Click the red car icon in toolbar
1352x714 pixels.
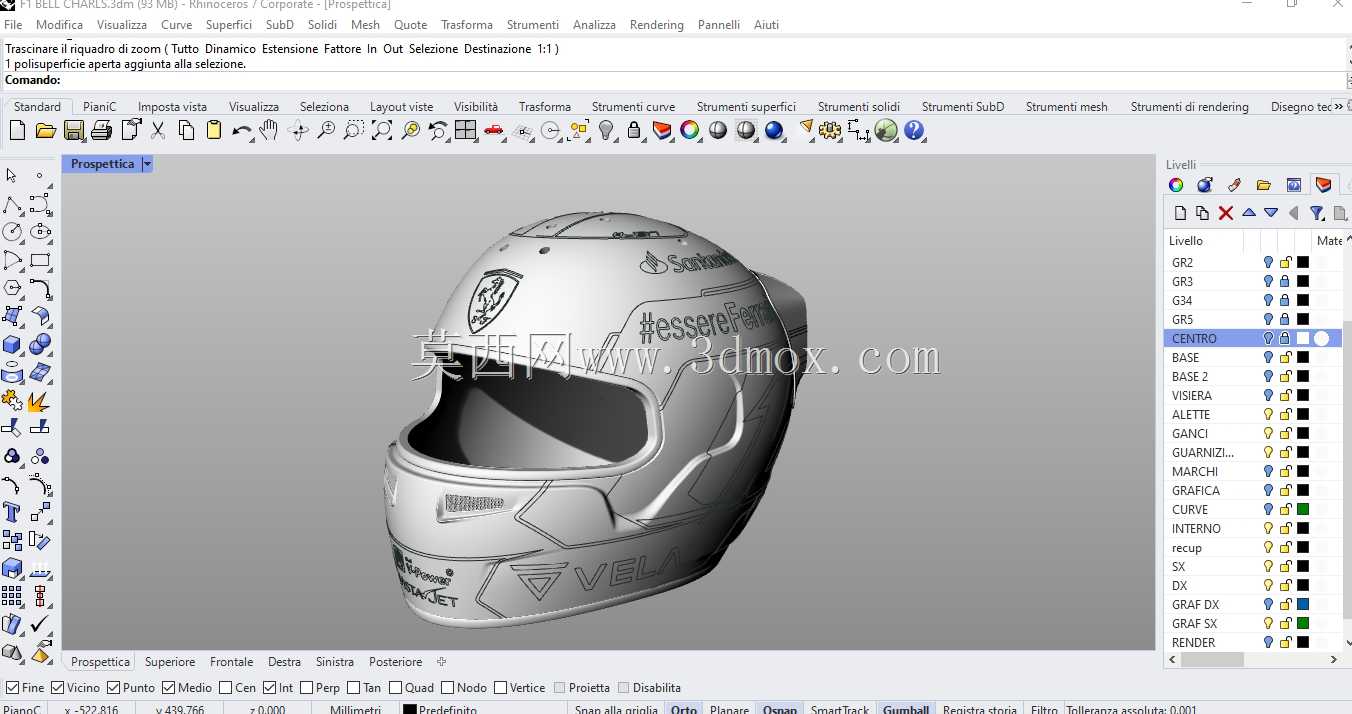coord(493,130)
